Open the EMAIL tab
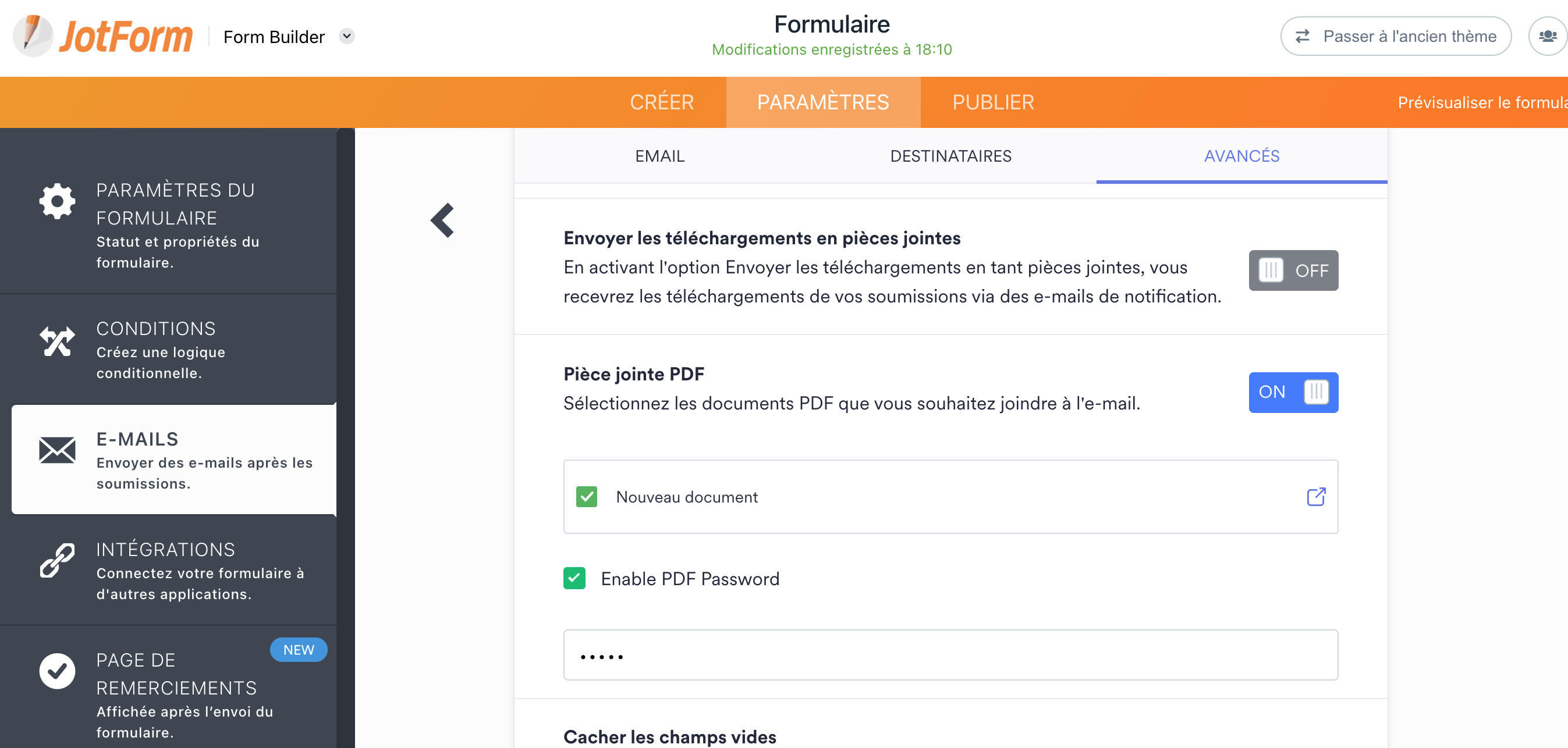This screenshot has height=748, width=1568. click(x=660, y=156)
